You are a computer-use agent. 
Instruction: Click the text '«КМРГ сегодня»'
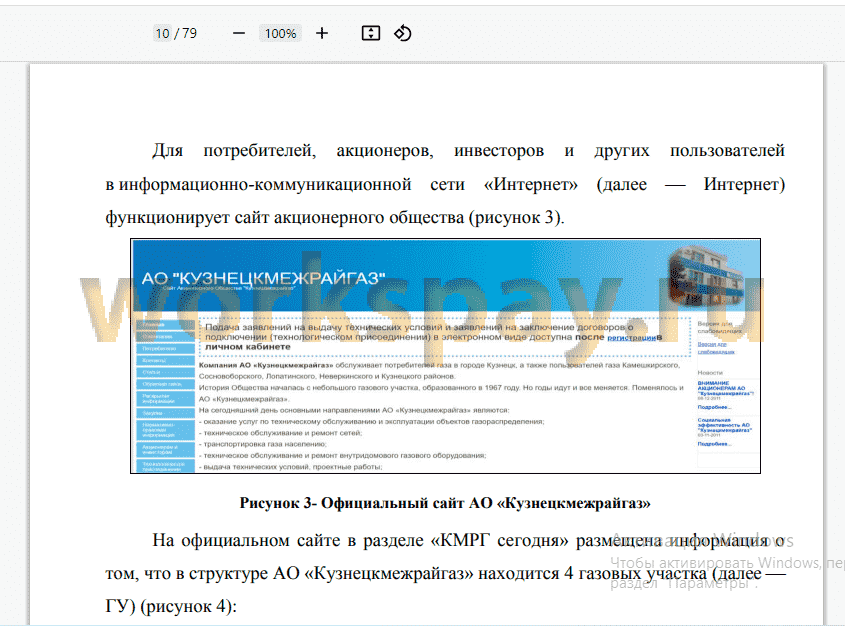coord(500,540)
